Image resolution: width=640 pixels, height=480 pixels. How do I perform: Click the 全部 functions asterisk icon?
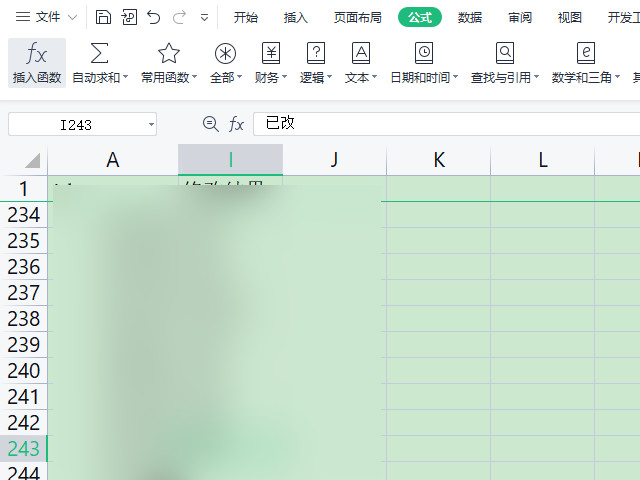click(x=225, y=53)
